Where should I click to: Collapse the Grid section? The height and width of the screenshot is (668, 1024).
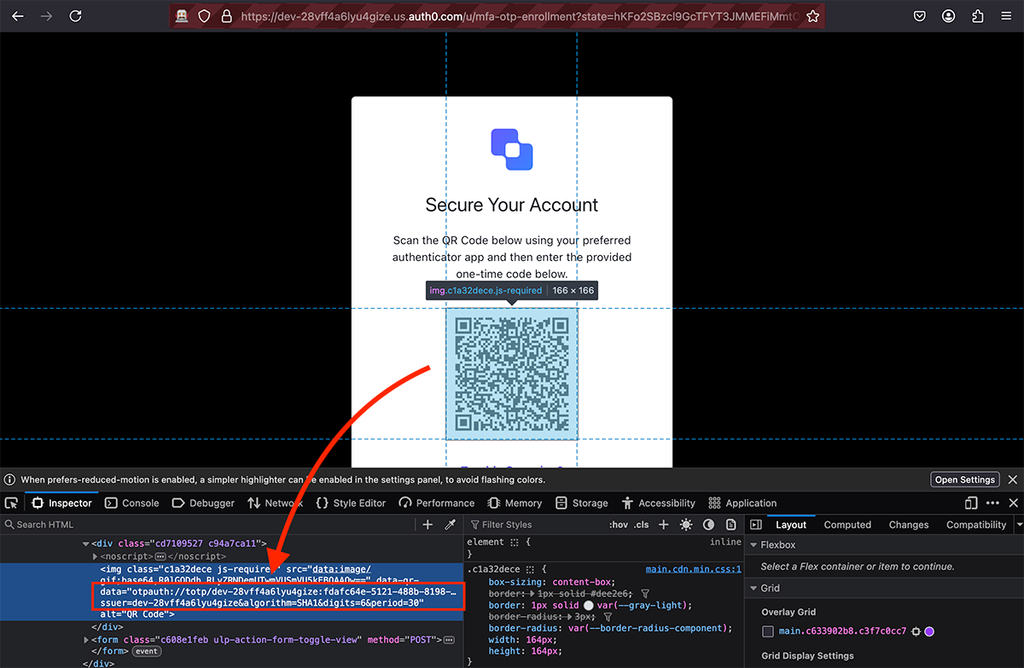coord(754,588)
